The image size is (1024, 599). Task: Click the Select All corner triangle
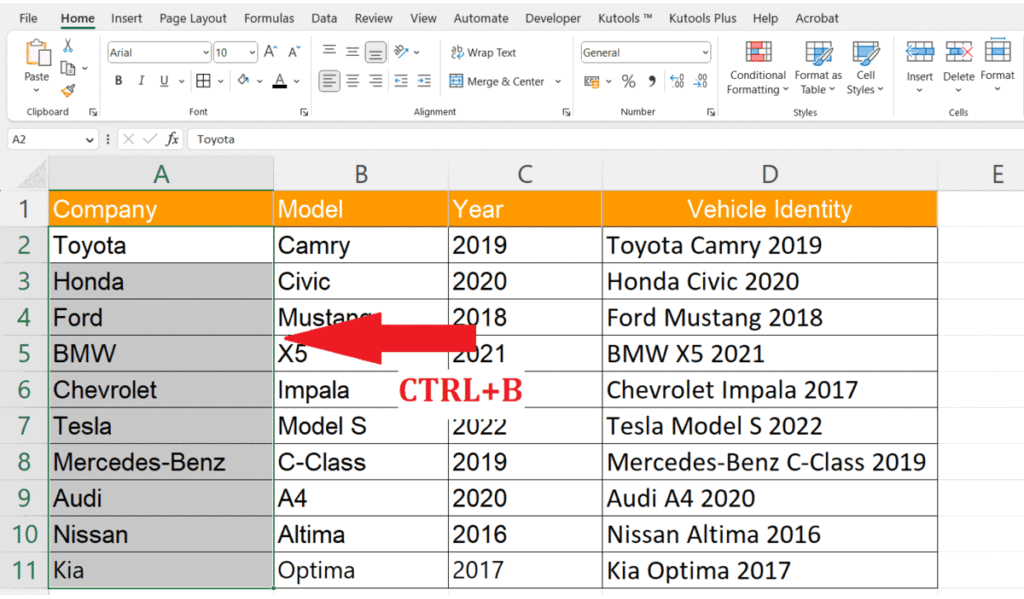[34, 175]
